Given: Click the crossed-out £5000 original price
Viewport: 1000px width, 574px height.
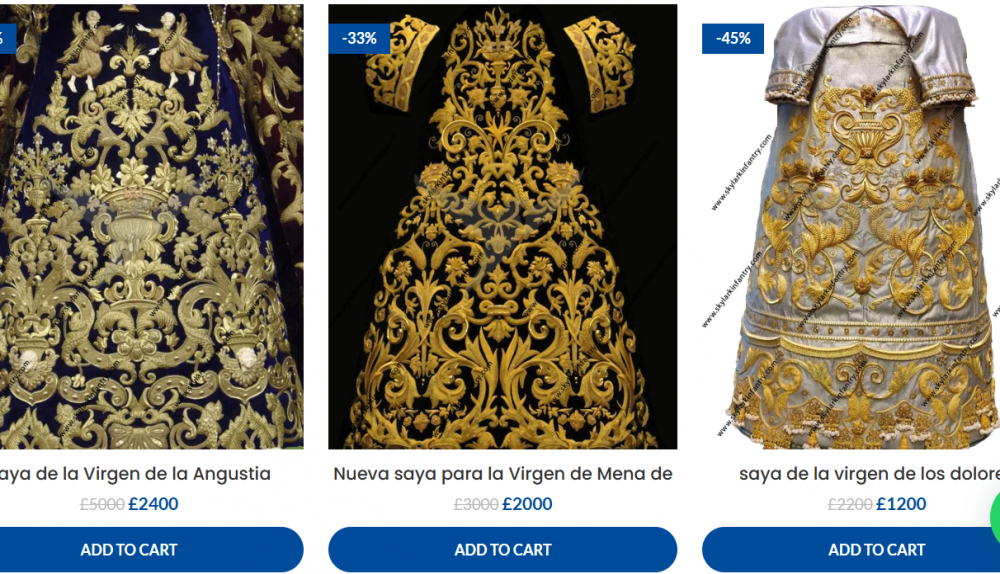Looking at the screenshot, I should click(102, 504).
